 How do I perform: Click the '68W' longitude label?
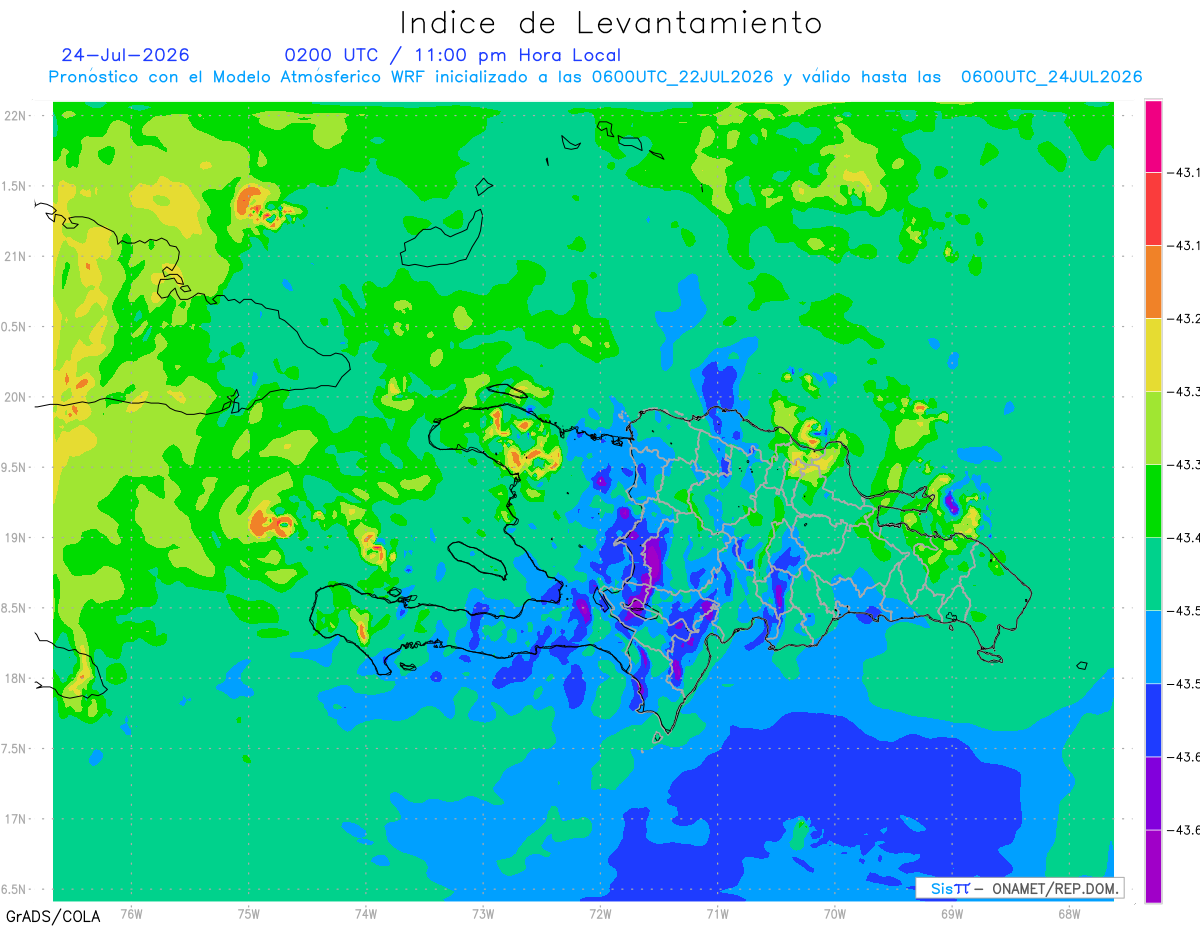point(1069,912)
